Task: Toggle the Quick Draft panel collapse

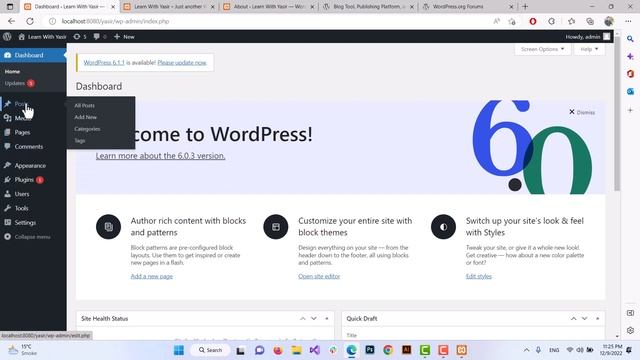Action: [598, 318]
